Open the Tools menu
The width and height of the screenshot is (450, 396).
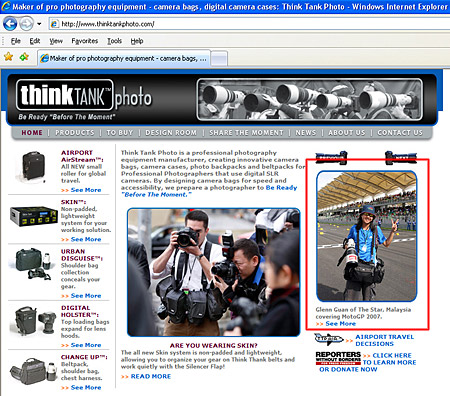click(114, 41)
